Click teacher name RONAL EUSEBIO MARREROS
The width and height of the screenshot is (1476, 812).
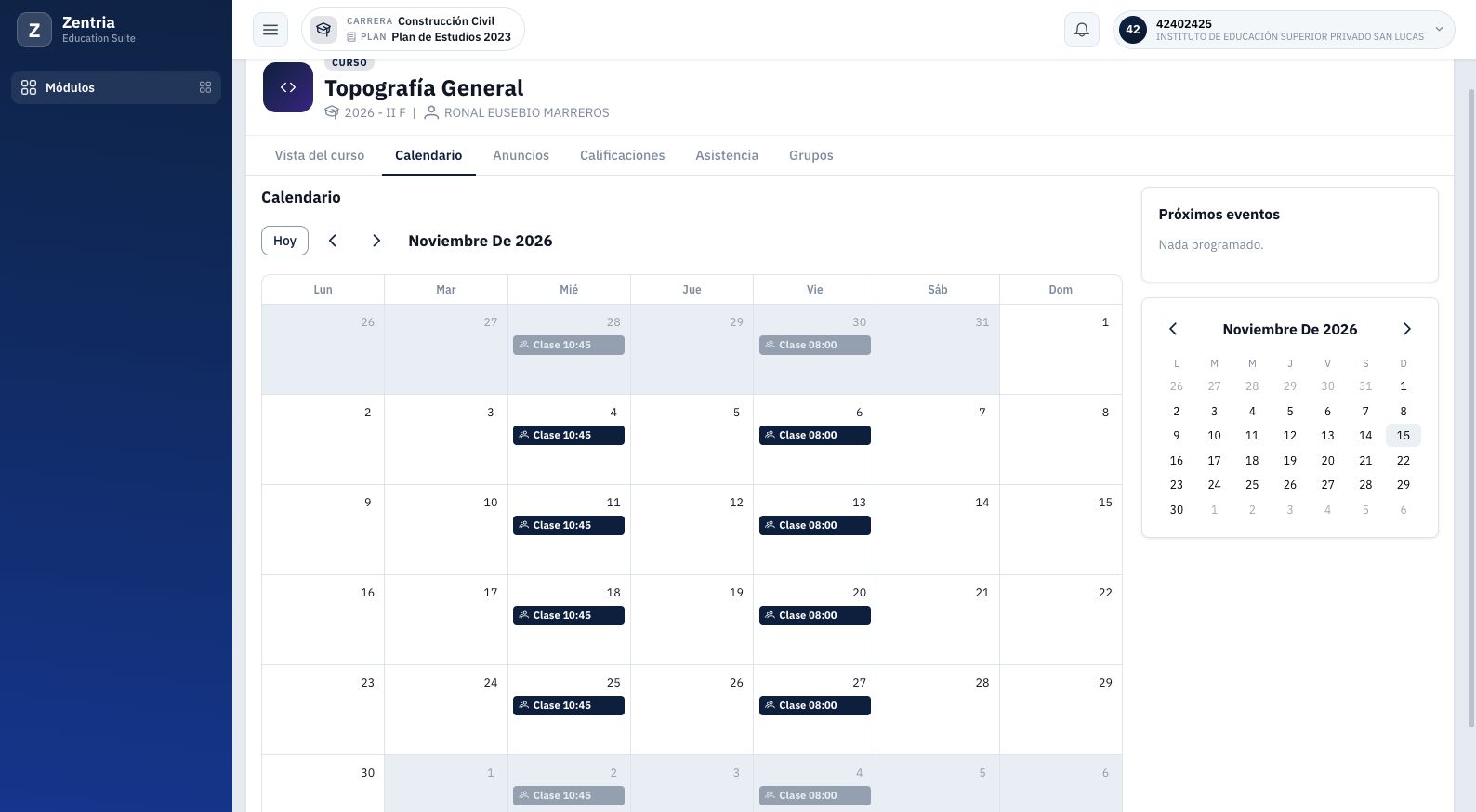click(x=527, y=112)
